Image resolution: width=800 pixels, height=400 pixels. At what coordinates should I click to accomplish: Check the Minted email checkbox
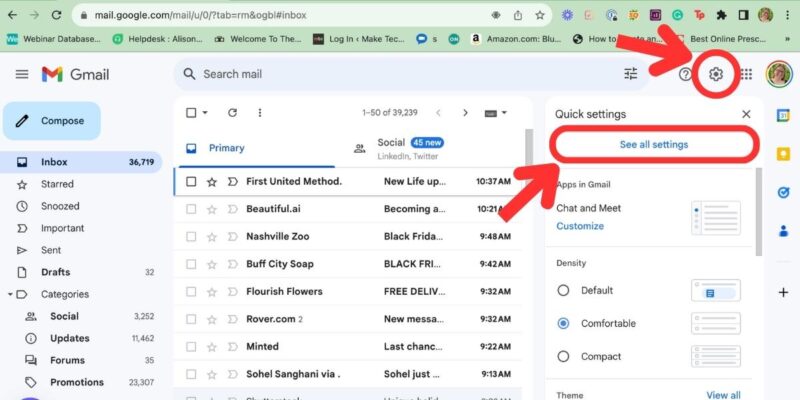(x=191, y=347)
